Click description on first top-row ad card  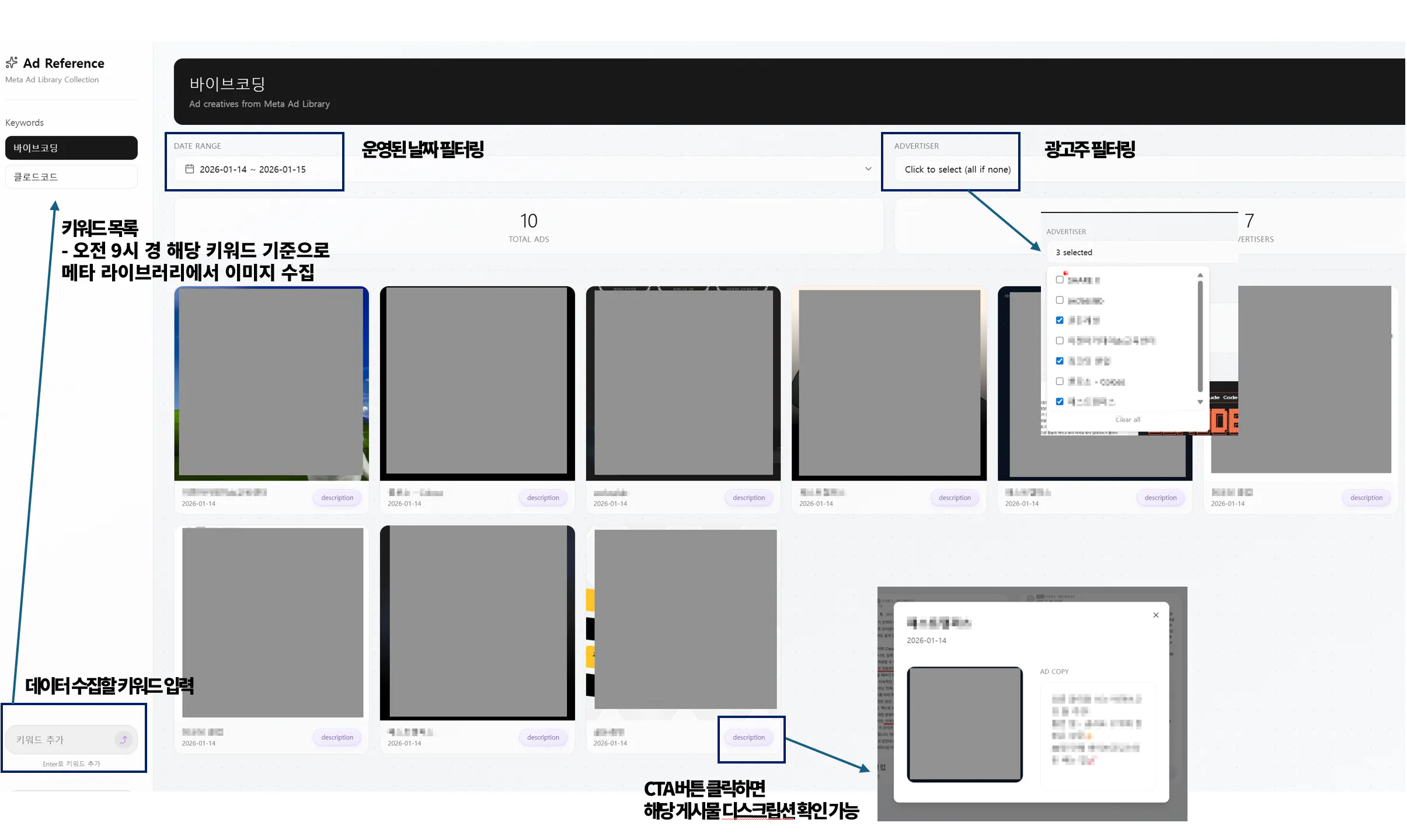coord(337,497)
